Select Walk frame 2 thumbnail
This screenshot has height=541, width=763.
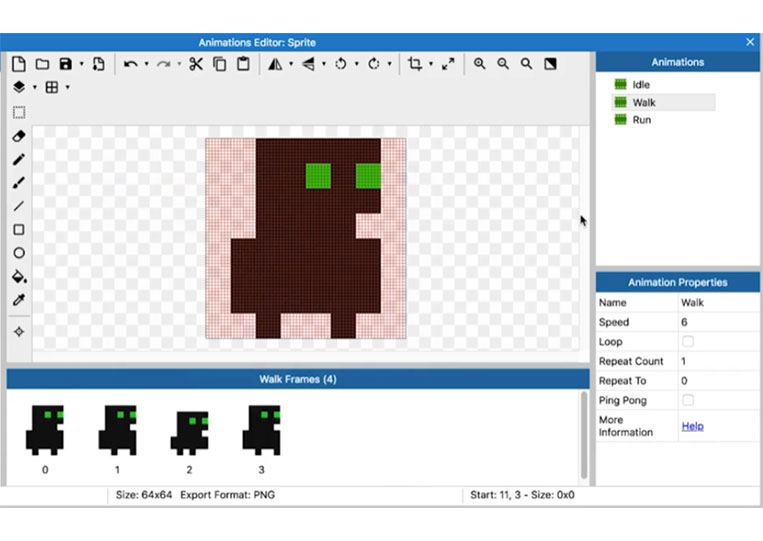click(x=189, y=433)
